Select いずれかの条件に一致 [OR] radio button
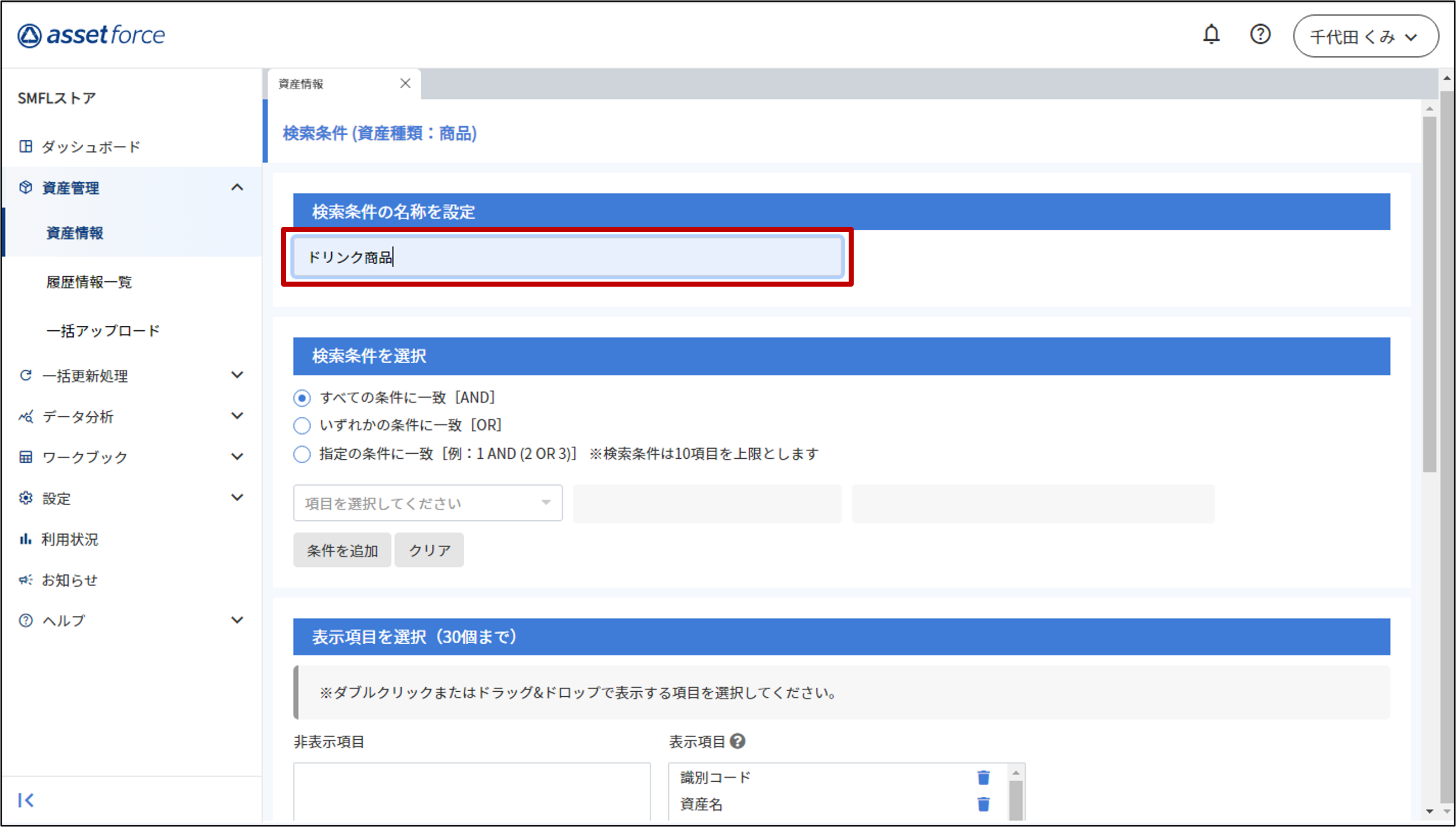 pos(302,425)
